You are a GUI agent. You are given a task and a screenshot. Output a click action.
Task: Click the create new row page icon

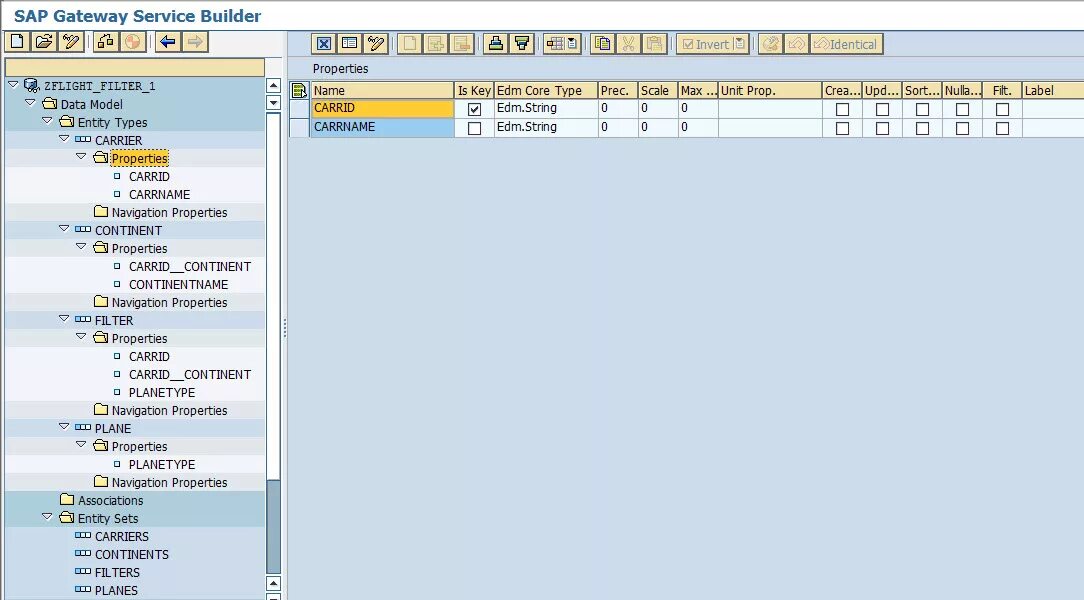click(x=410, y=44)
